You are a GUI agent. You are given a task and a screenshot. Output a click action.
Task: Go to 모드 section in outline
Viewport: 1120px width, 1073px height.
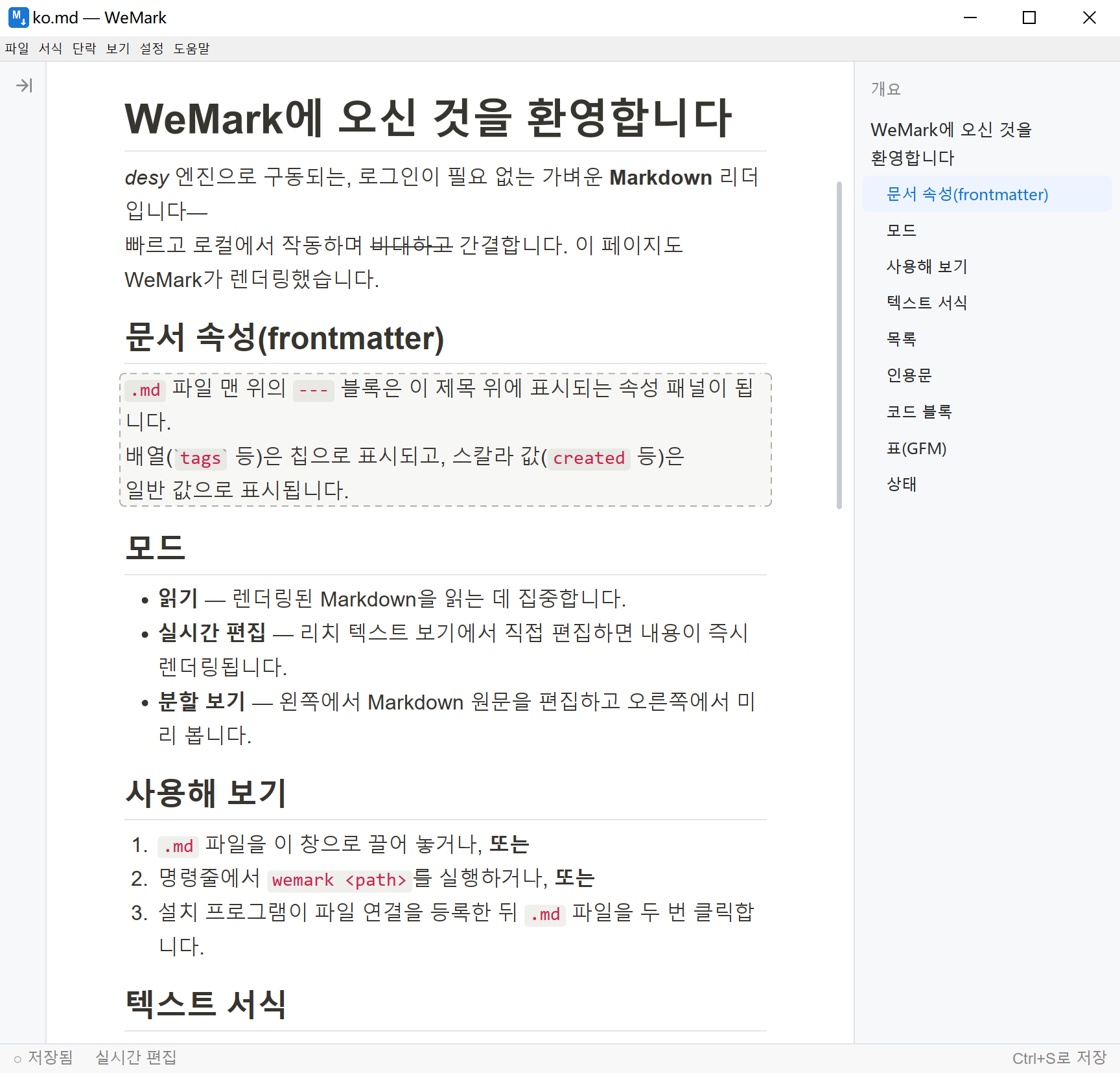pos(987,230)
